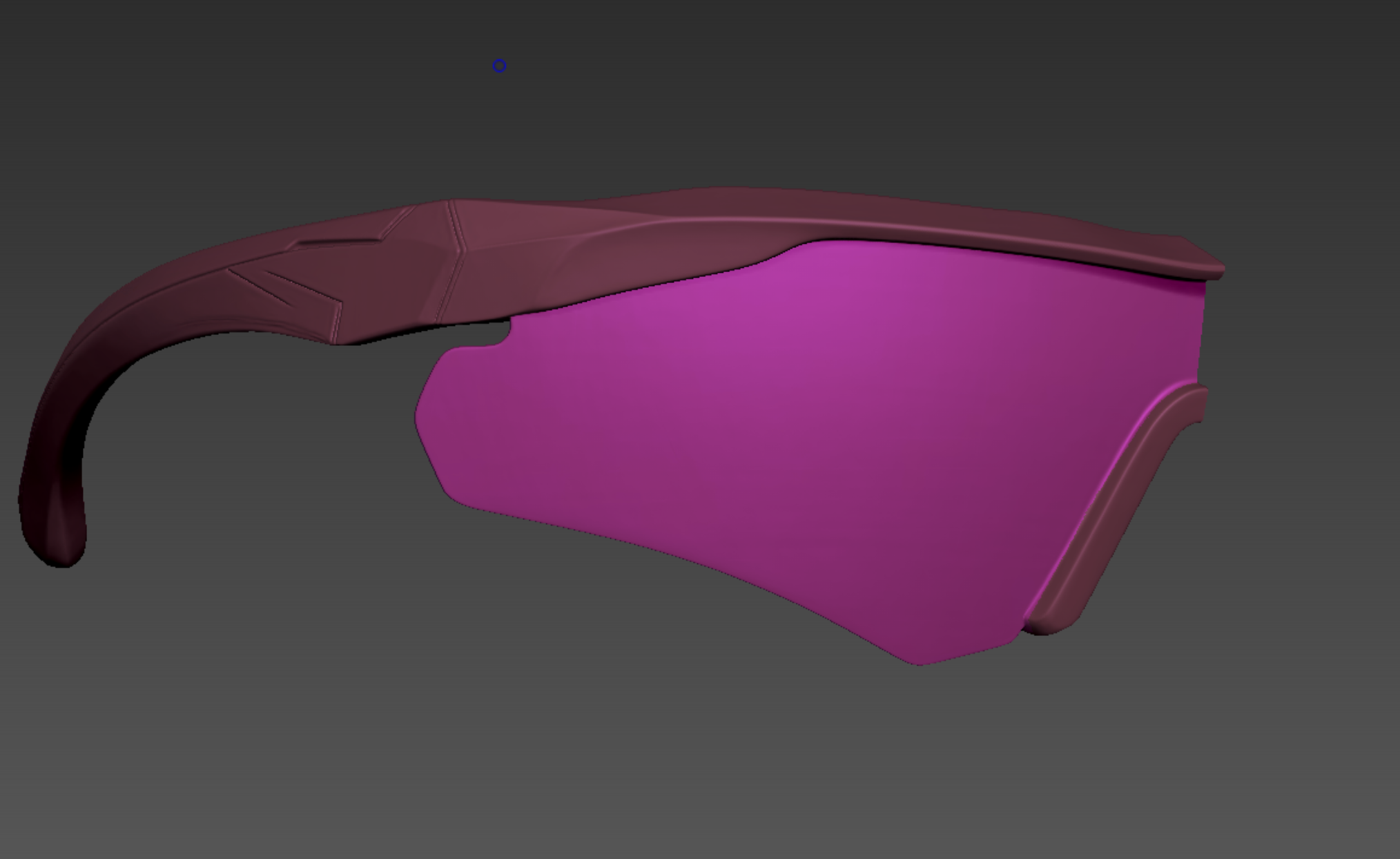Click the small notch in lens edge
Screen dimensions: 1400x859
504,335
